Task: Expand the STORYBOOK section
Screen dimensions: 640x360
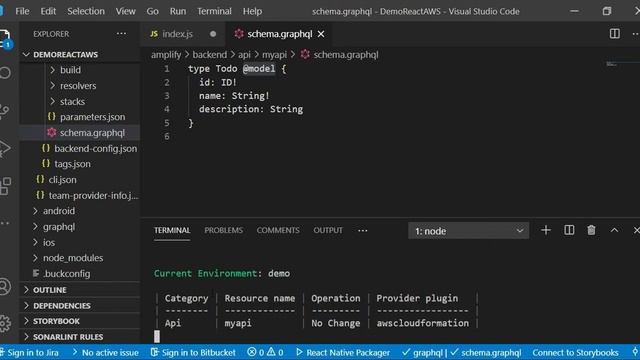Action: 80,321
